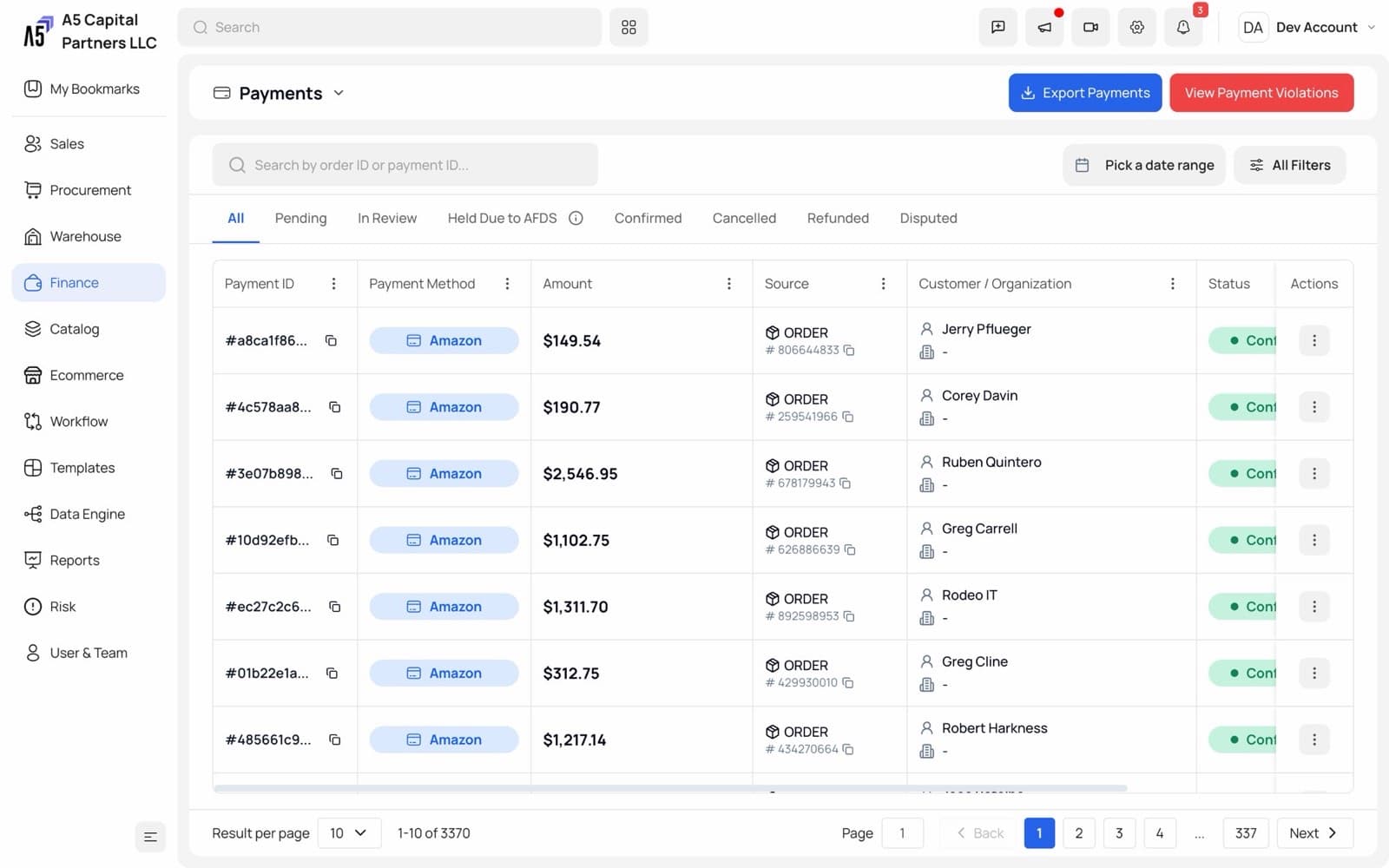Switch to the Confirmed tab
Viewport: 1389px width, 868px height.
[x=648, y=219]
